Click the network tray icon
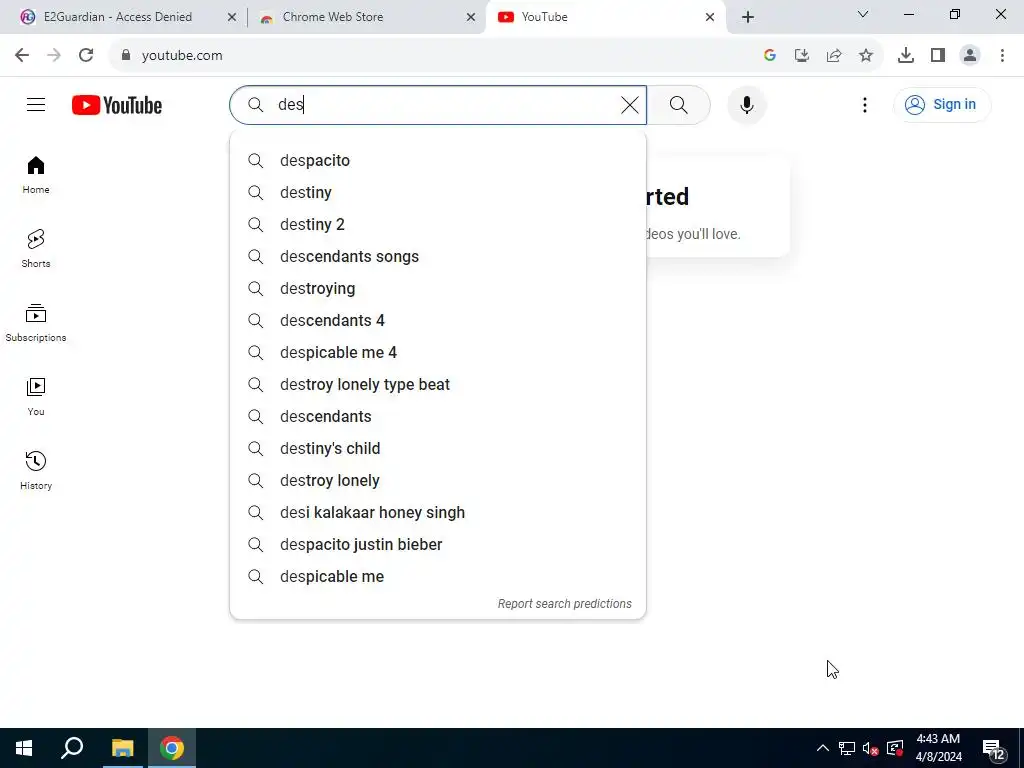The height and width of the screenshot is (768, 1024). pyautogui.click(x=846, y=748)
